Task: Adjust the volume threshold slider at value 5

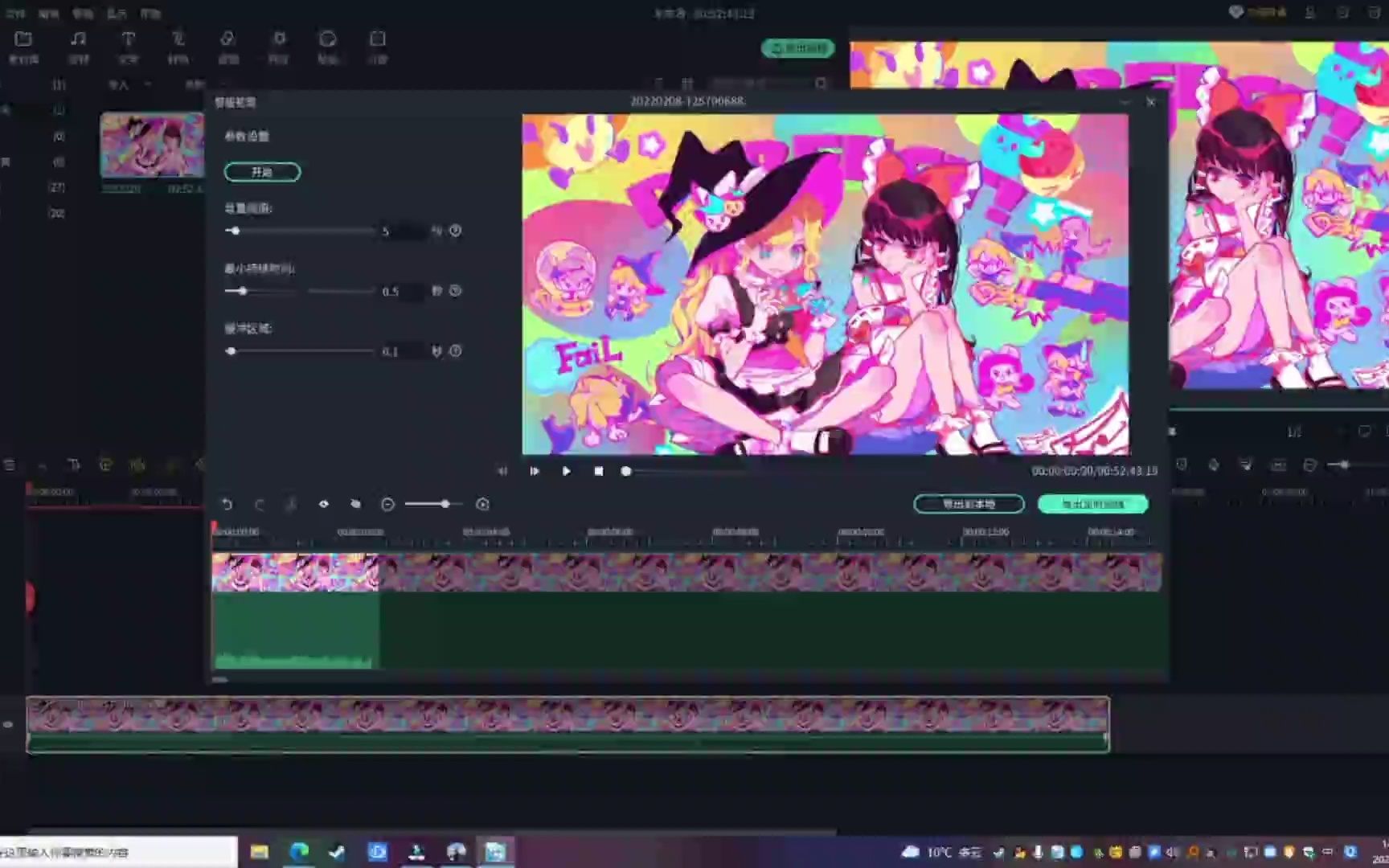Action: point(235,231)
